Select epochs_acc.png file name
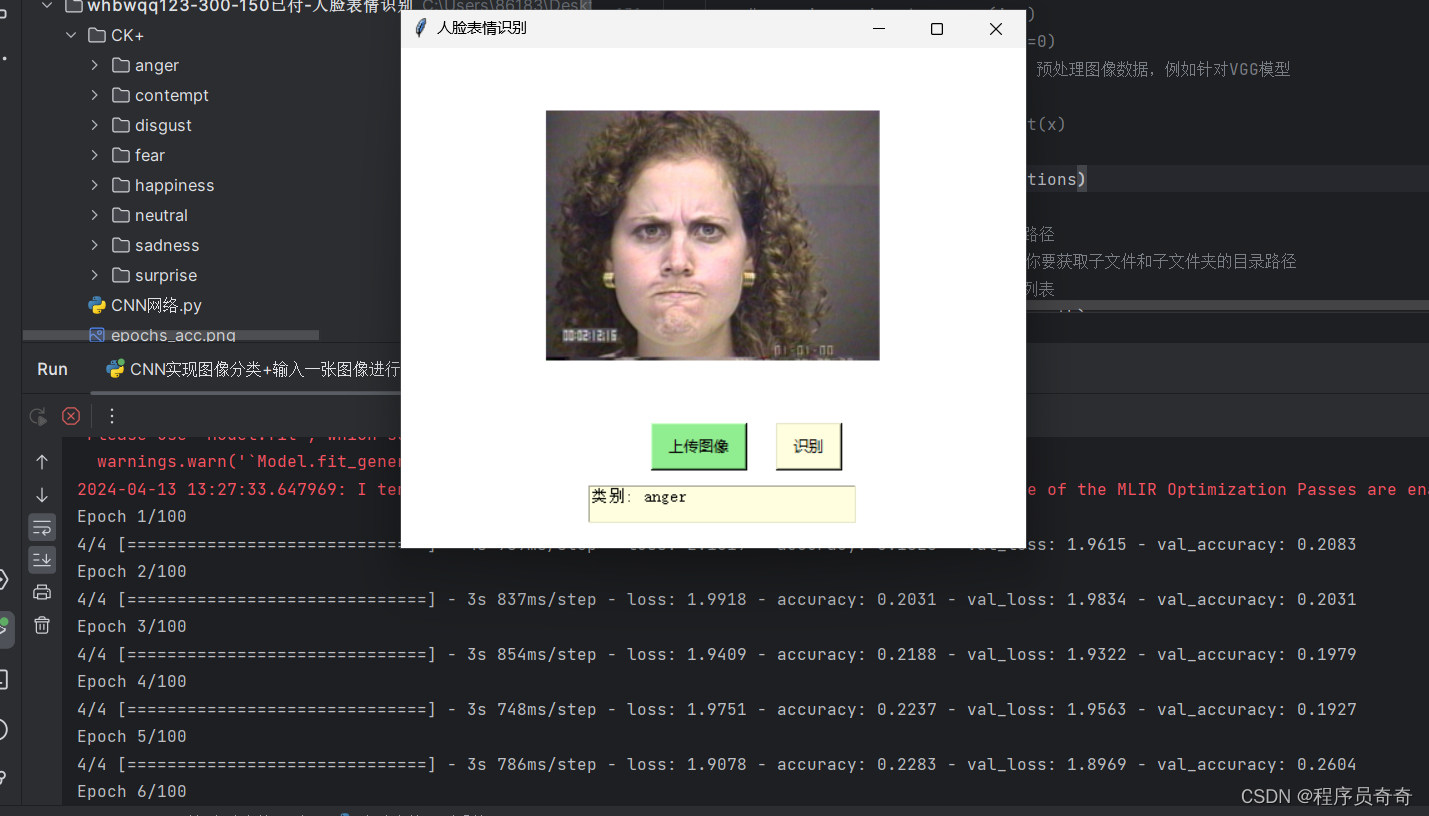 [x=173, y=335]
